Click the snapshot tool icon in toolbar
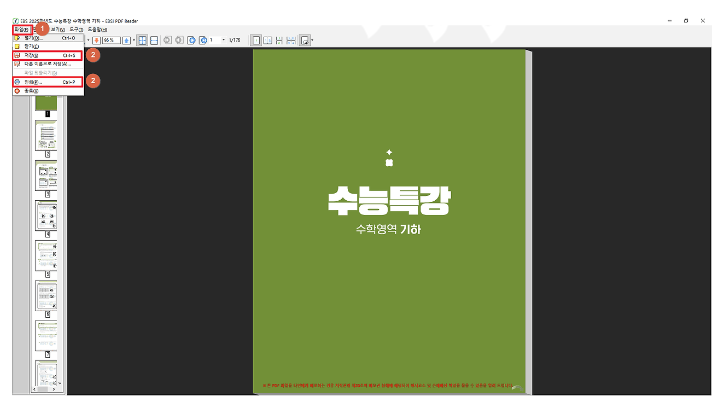 coord(305,40)
